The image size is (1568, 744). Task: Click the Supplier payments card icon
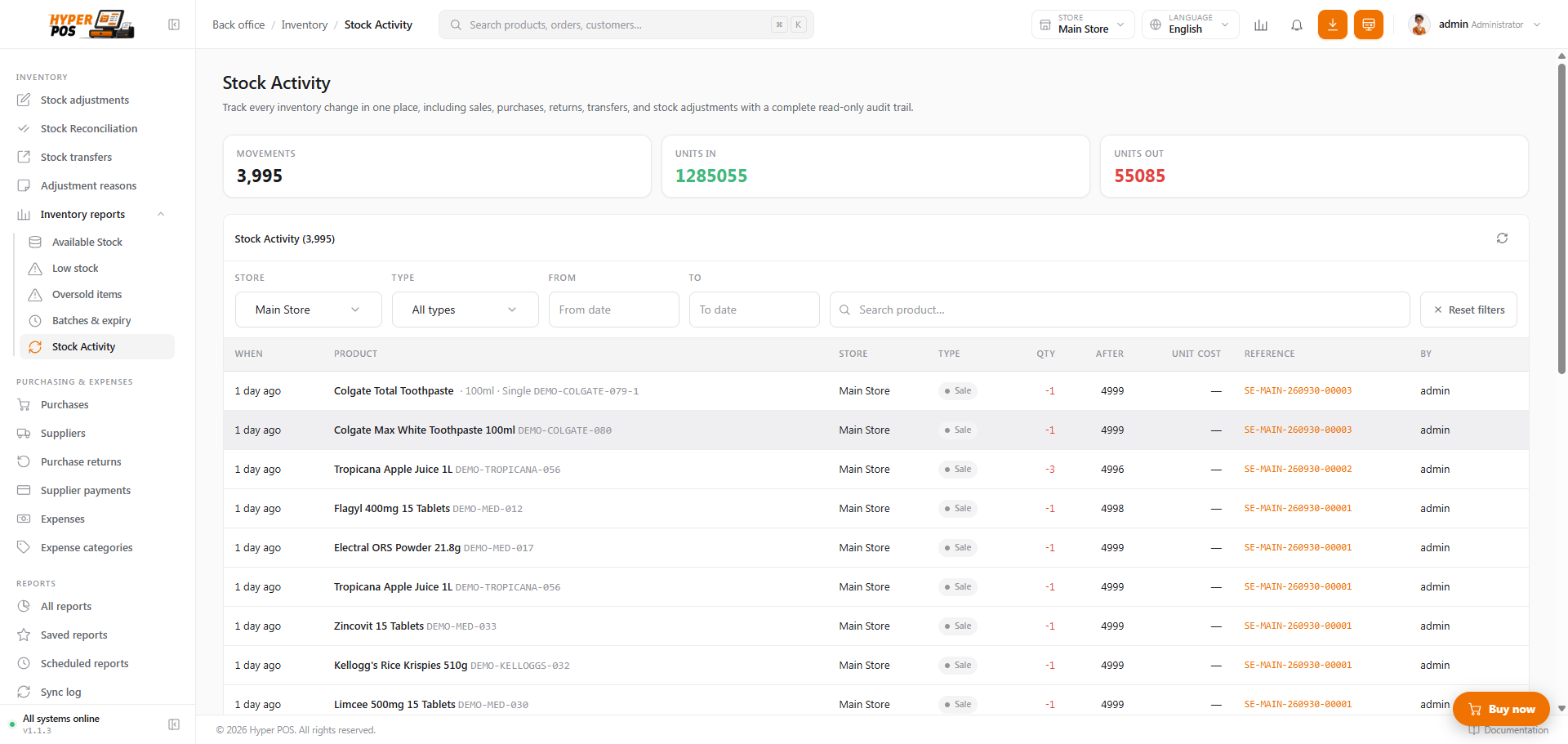(24, 490)
